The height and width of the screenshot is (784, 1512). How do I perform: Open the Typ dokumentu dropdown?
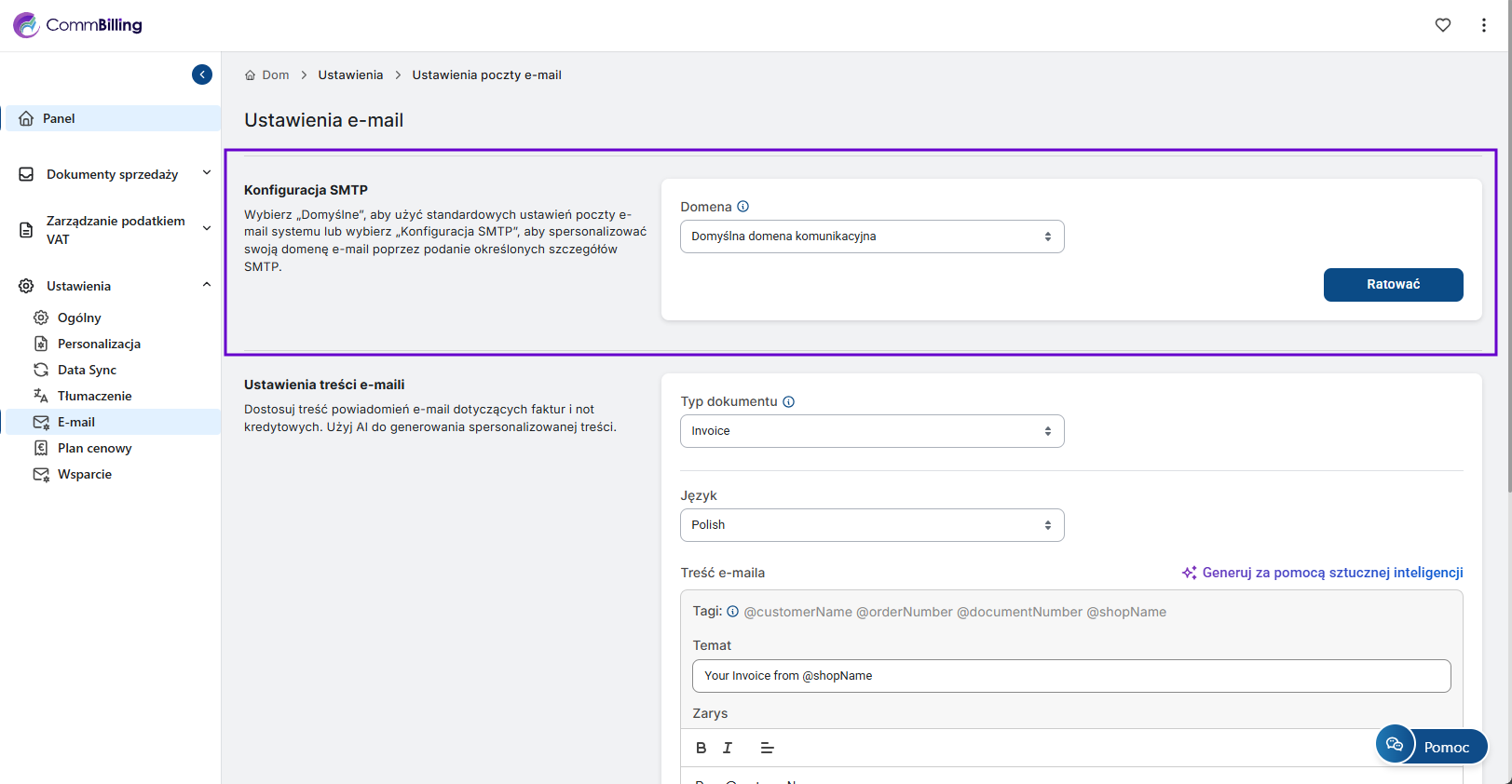[871, 431]
